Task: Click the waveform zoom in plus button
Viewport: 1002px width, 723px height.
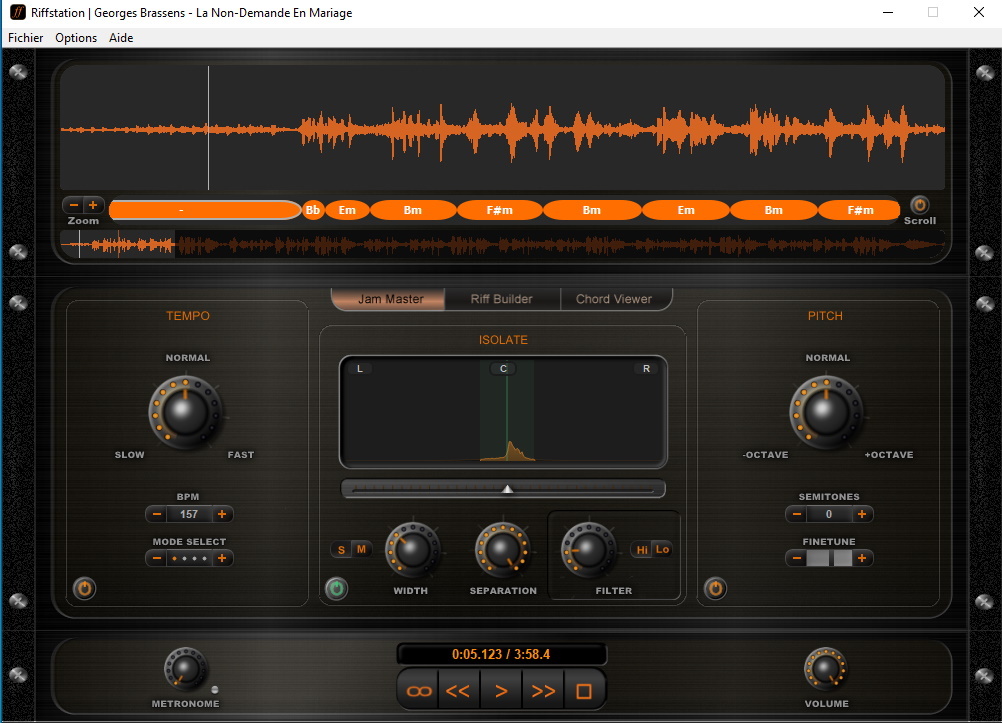Action: tap(93, 205)
